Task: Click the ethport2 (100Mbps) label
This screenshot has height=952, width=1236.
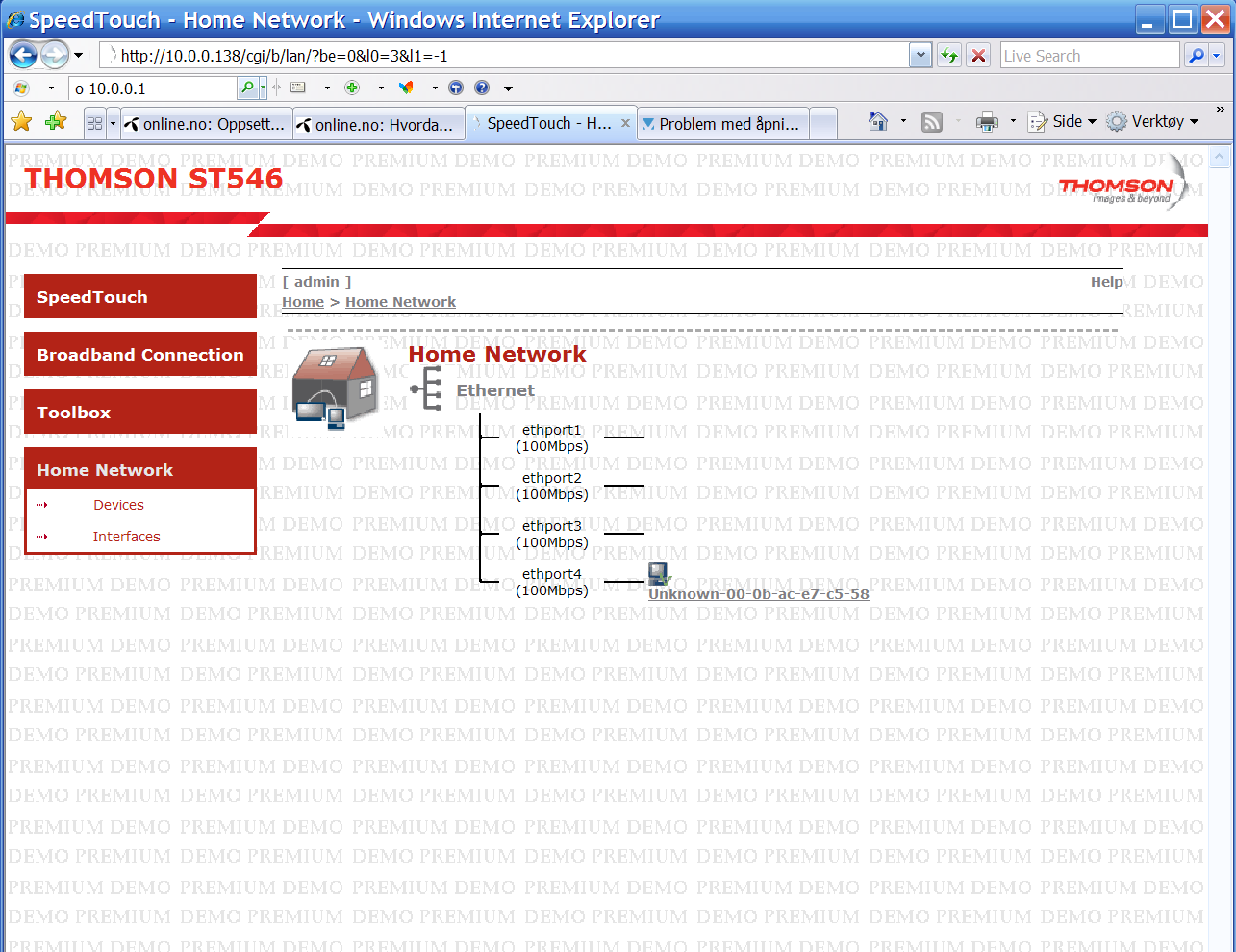Action: click(552, 486)
